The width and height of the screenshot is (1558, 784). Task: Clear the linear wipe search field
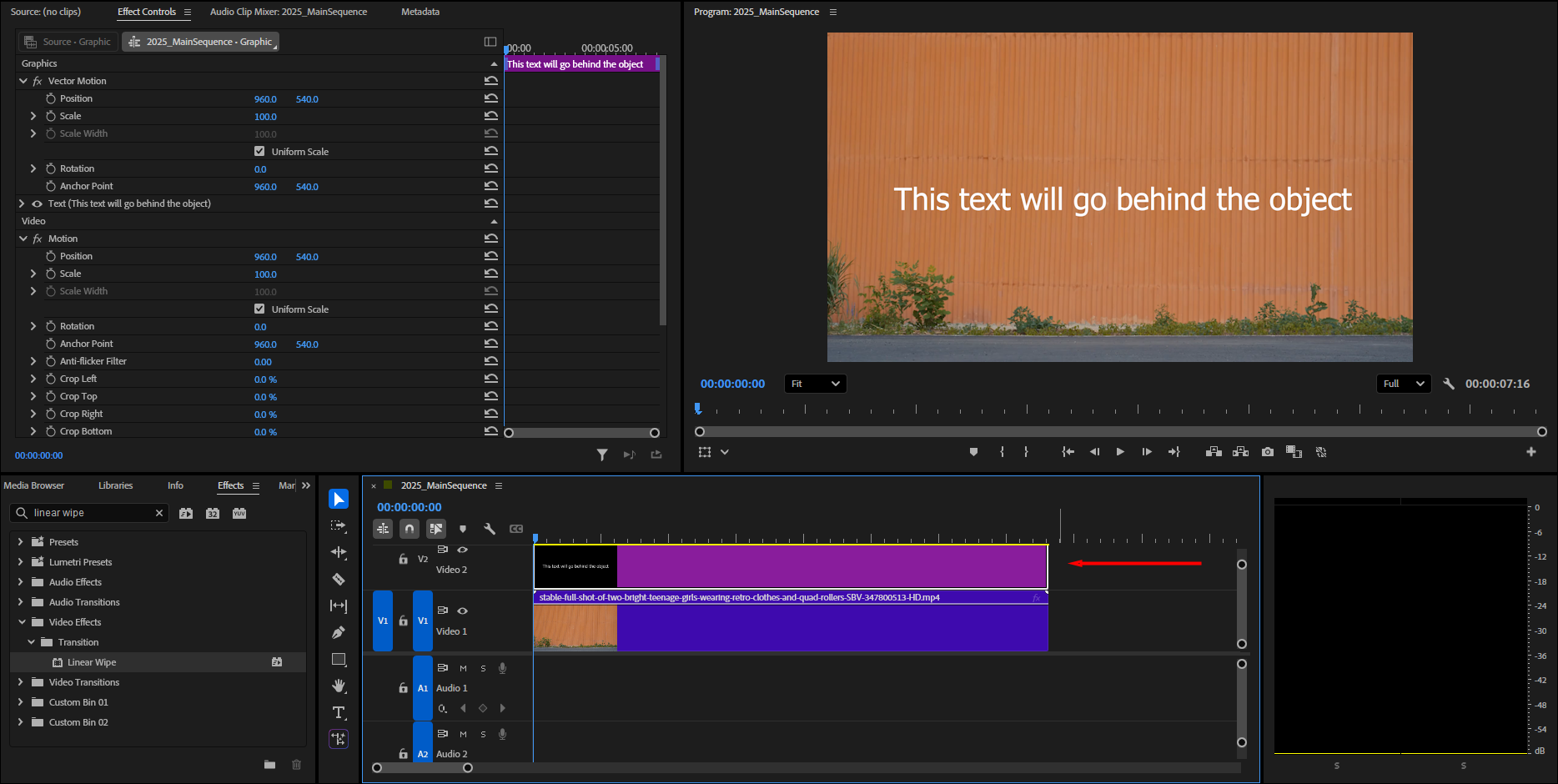point(159,513)
